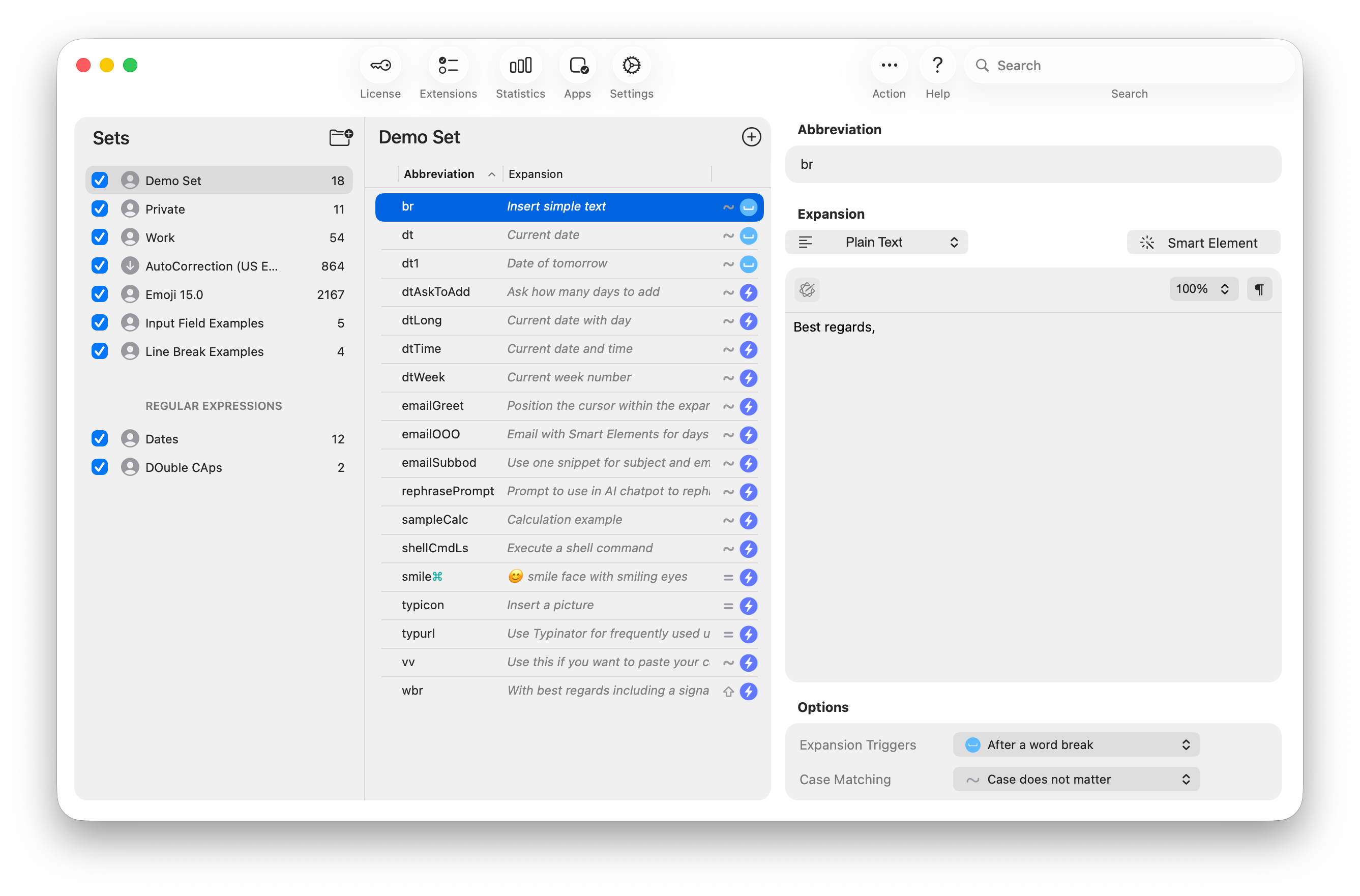Open the Extensions toolbar icon
Viewport: 1360px width, 896px height.
(448, 66)
